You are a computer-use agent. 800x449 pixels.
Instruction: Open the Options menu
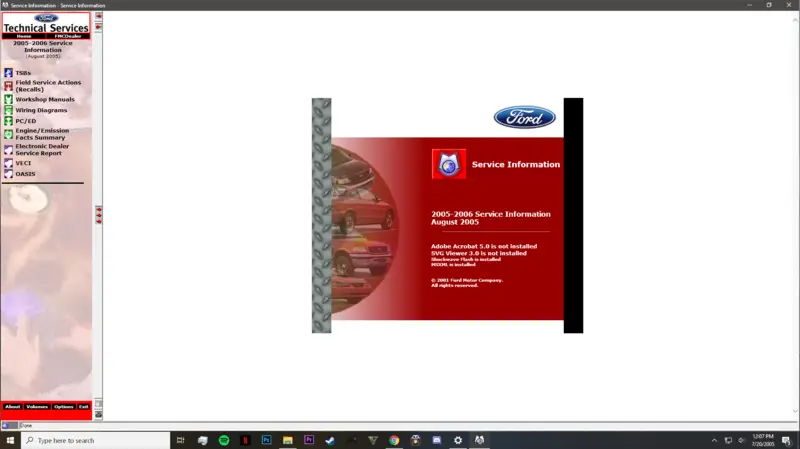64,407
